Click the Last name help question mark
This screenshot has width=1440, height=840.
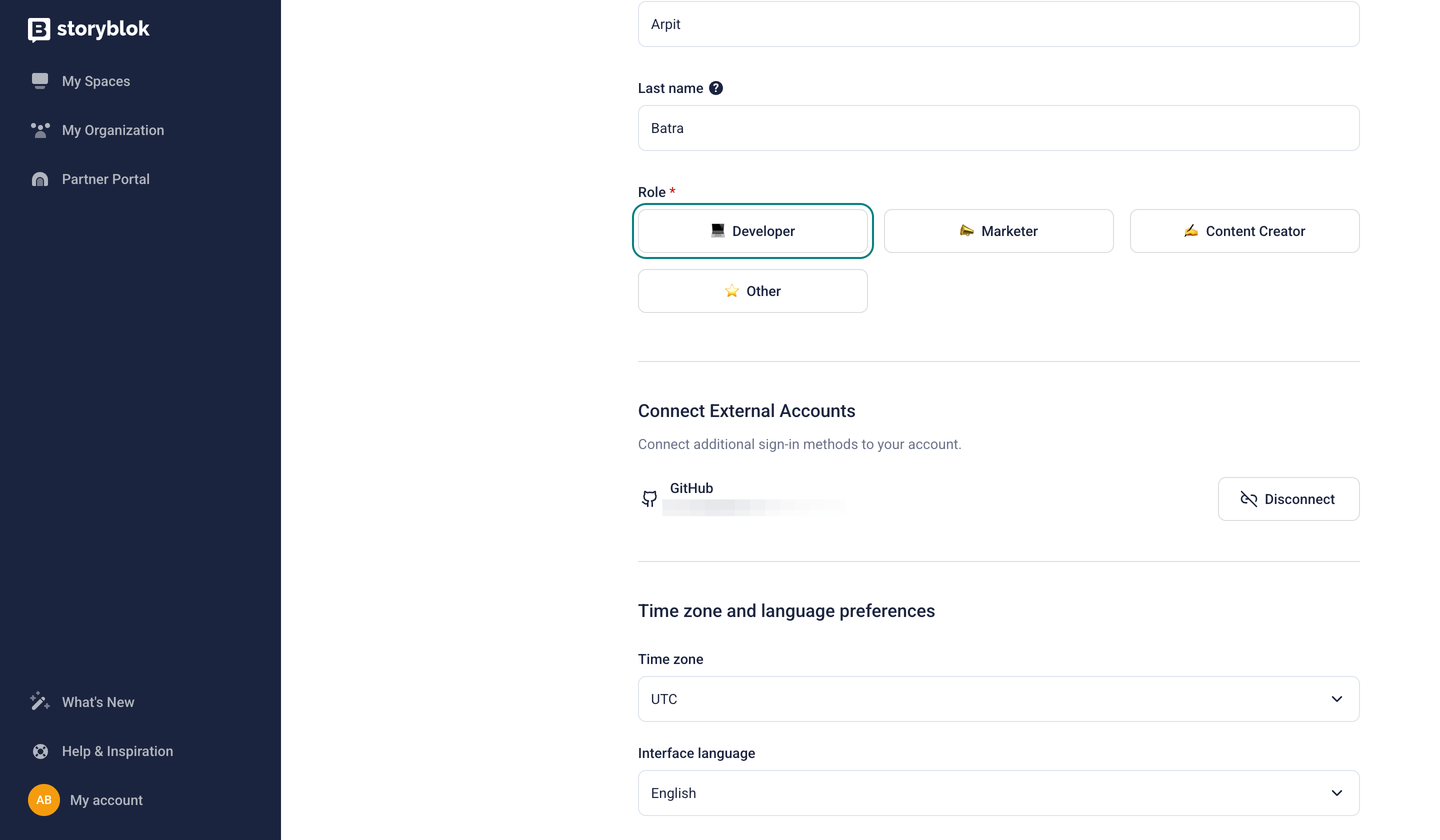click(x=715, y=88)
